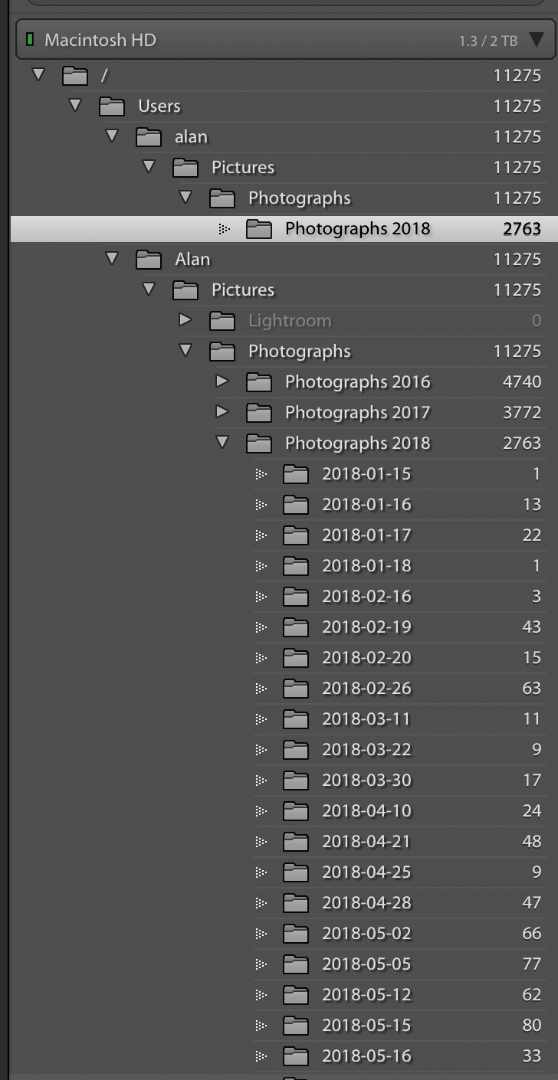Collapse the Macintosh HD volume panel
This screenshot has width=558, height=1080.
coord(537,40)
